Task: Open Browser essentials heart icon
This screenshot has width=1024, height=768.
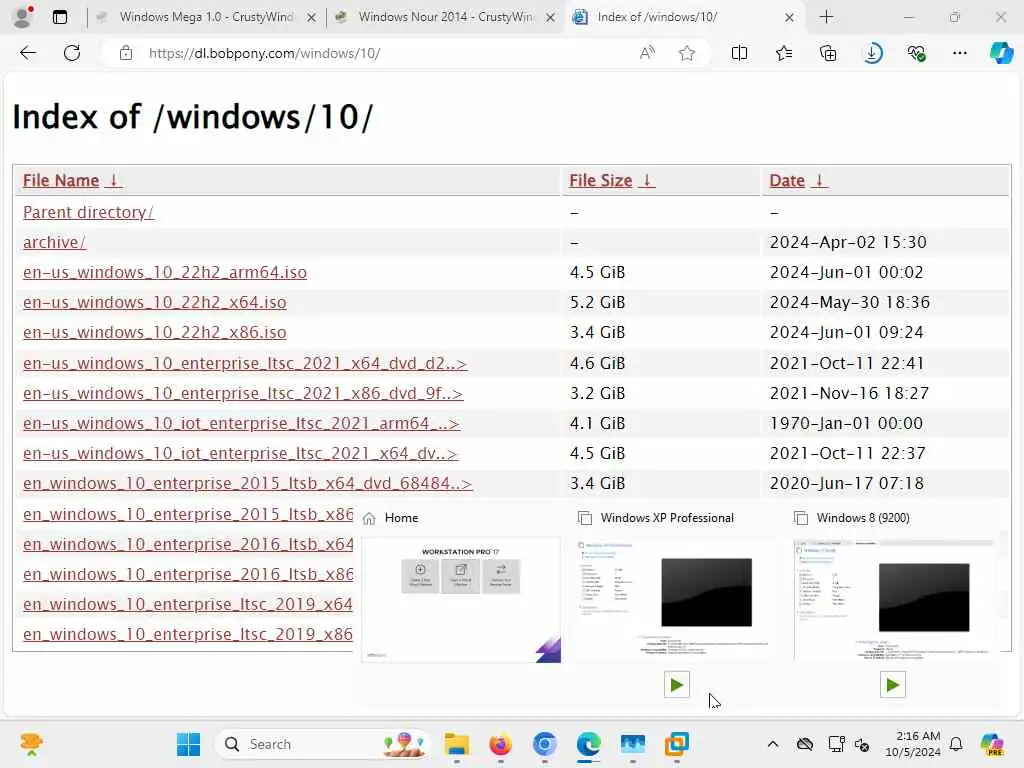Action: point(917,53)
